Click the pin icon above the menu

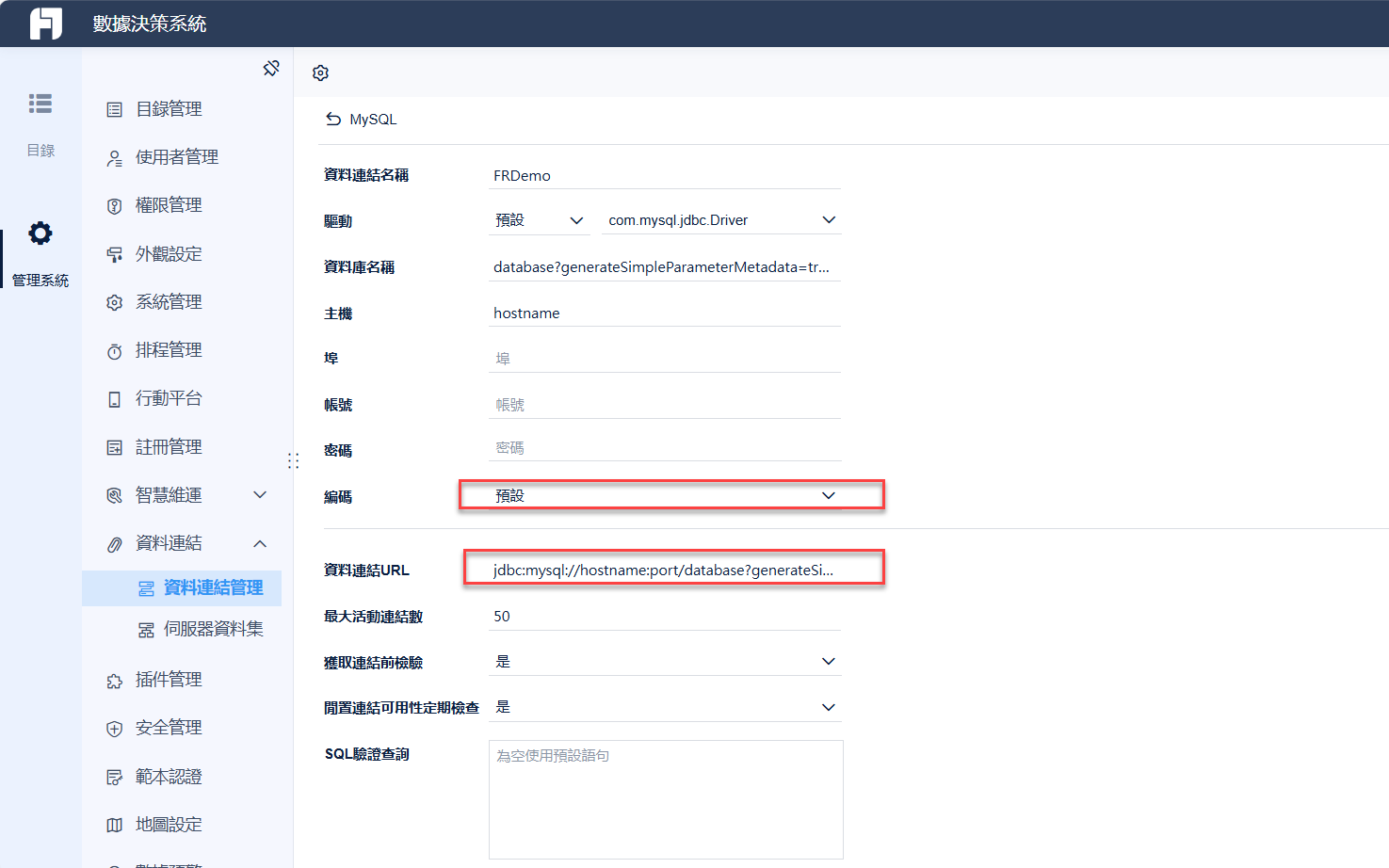tap(271, 68)
